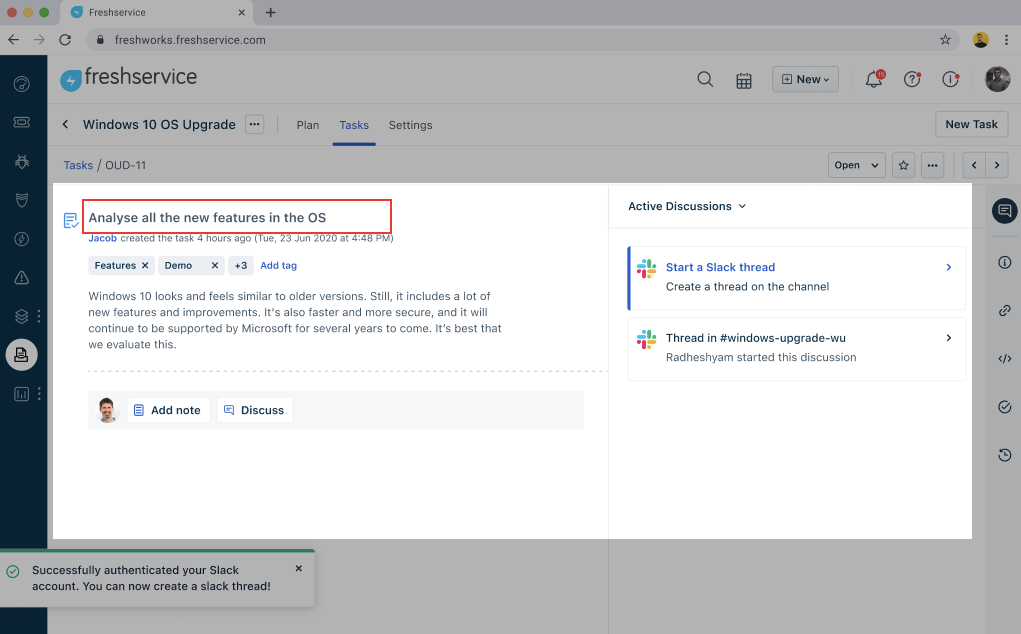Viewport: 1021px width, 634px height.
Task: Open the code icon on right rail
Action: (x=1005, y=359)
